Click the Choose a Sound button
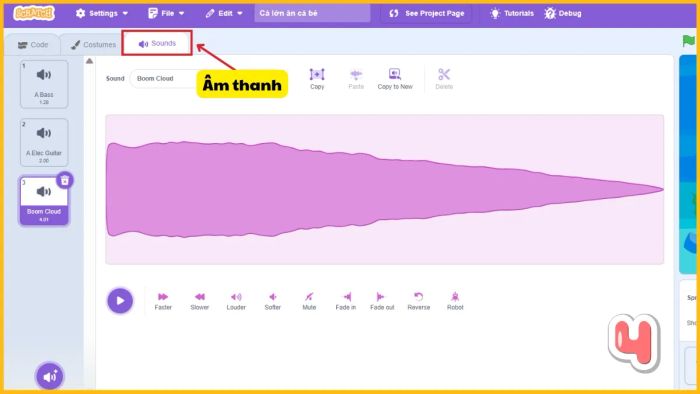700x394 pixels. coord(50,376)
